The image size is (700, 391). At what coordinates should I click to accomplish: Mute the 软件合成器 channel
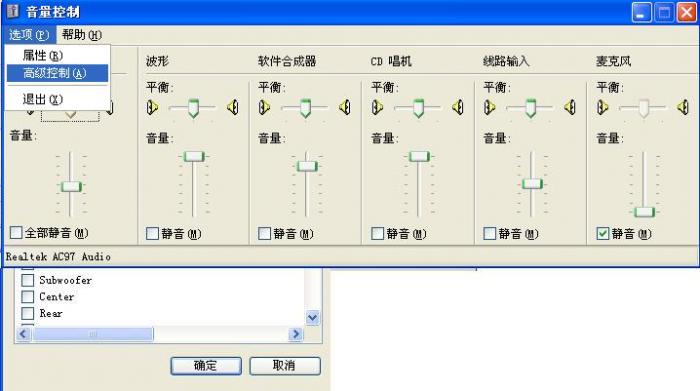coord(264,233)
